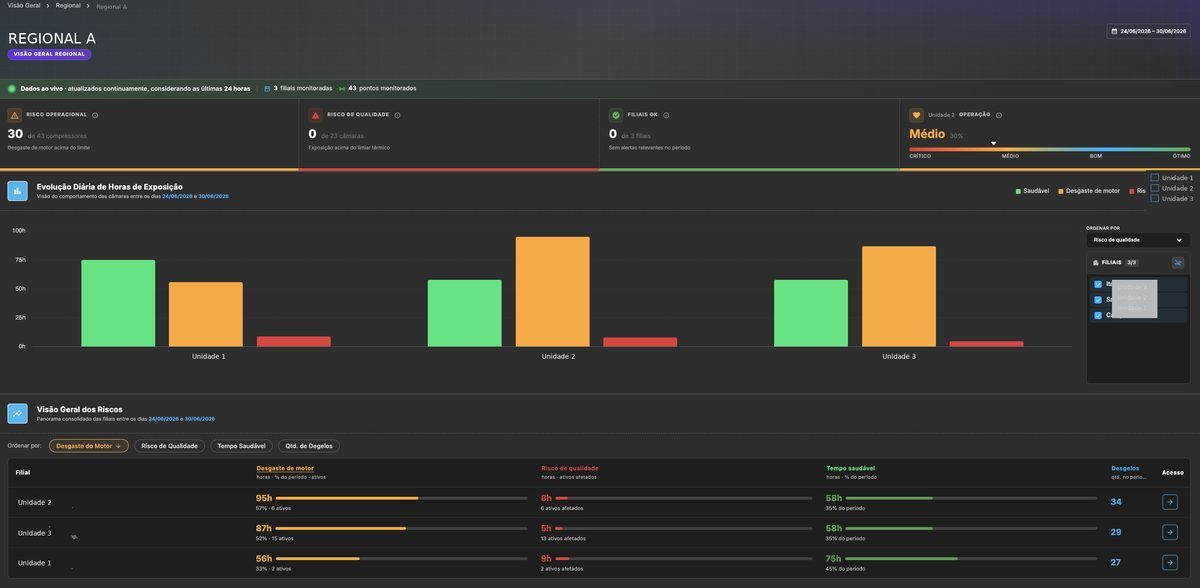Click the marker on the Crítico-Ótimo scale

[x=993, y=144]
